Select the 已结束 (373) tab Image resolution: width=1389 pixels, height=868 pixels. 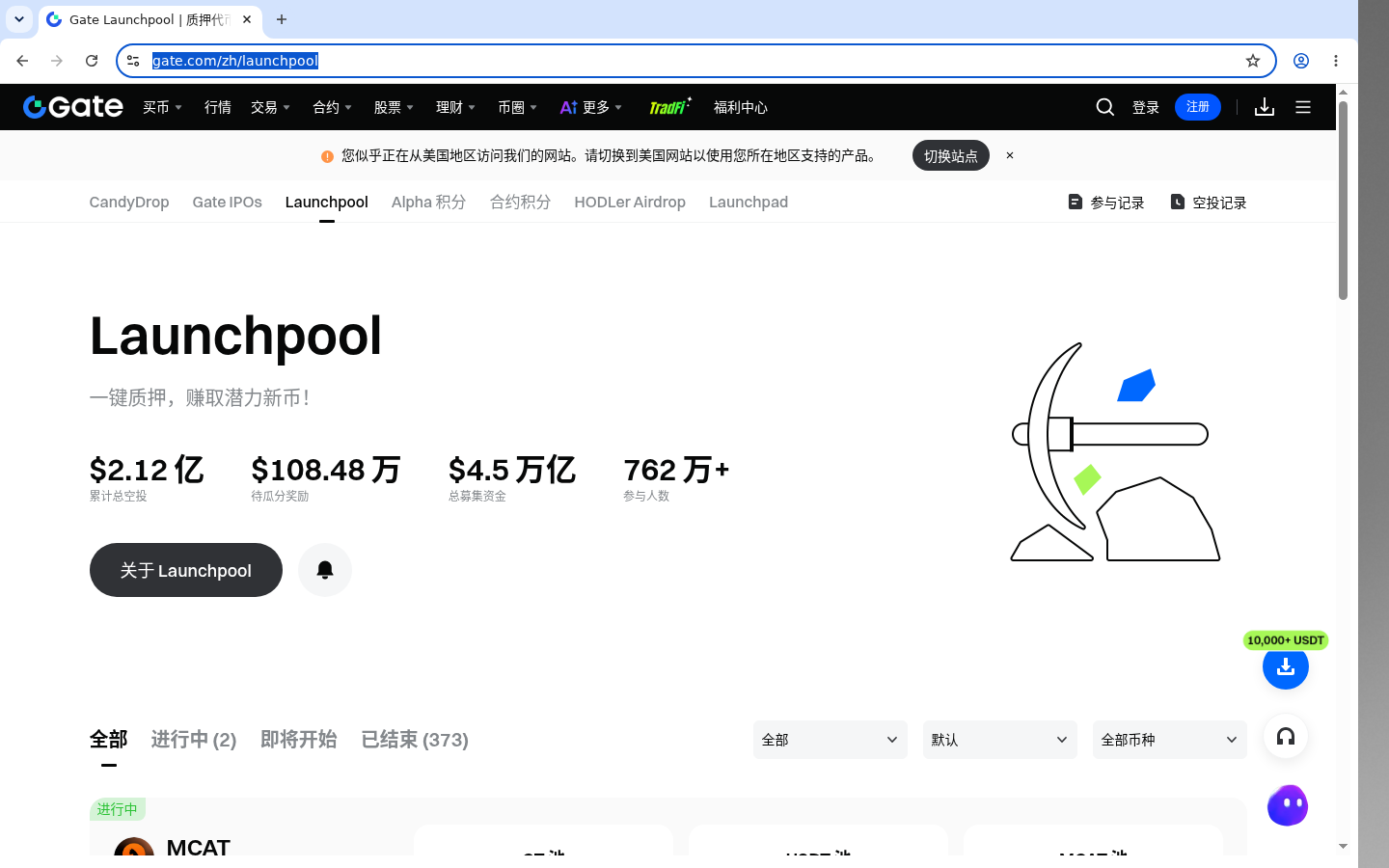pos(415,740)
